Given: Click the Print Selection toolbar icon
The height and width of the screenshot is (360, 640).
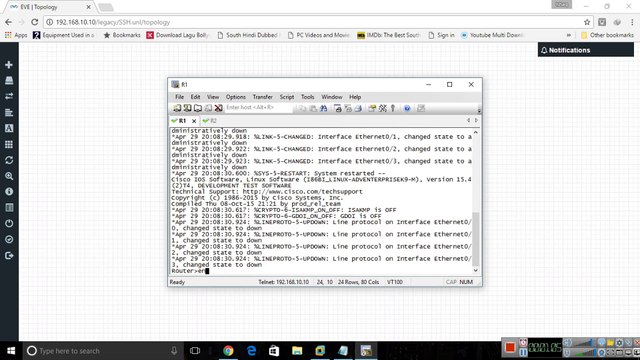Looking at the screenshot, I should [348, 108].
